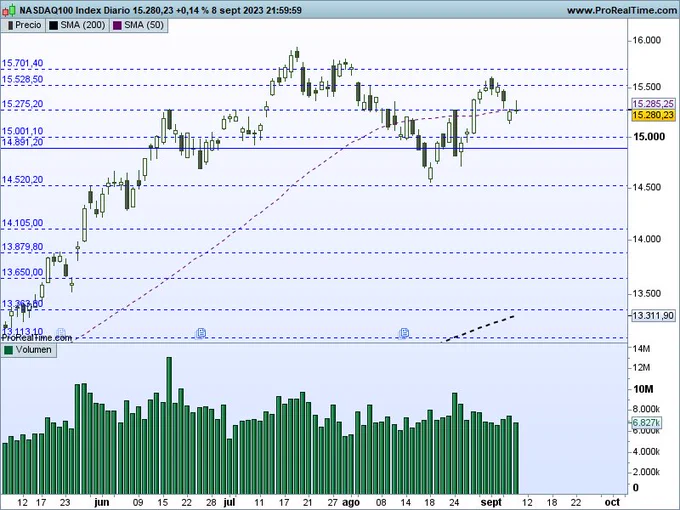Click the 12M volume axis label
This screenshot has width=680, height=510.
click(x=641, y=368)
